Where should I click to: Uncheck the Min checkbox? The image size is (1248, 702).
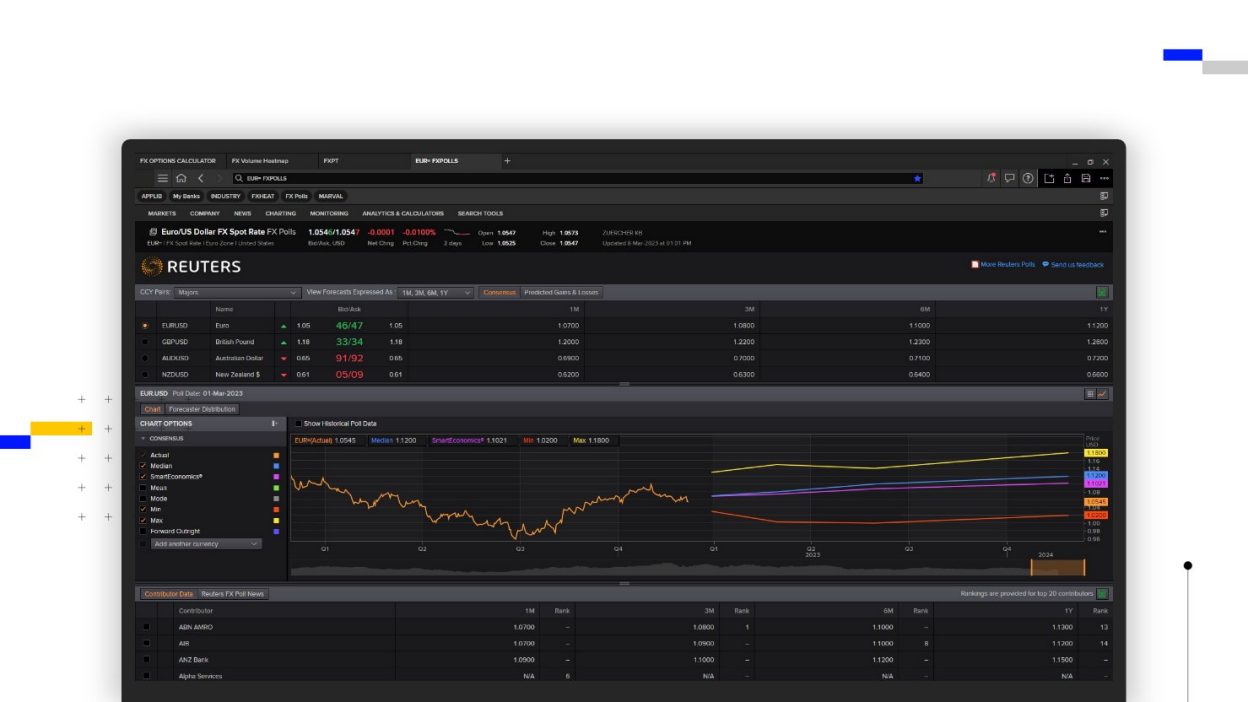coord(144,509)
